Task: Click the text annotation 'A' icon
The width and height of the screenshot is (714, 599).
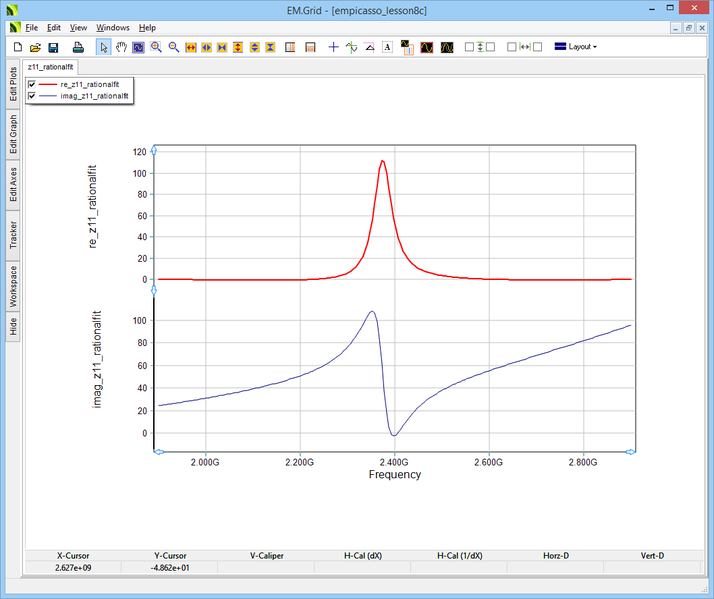Action: tap(387, 47)
